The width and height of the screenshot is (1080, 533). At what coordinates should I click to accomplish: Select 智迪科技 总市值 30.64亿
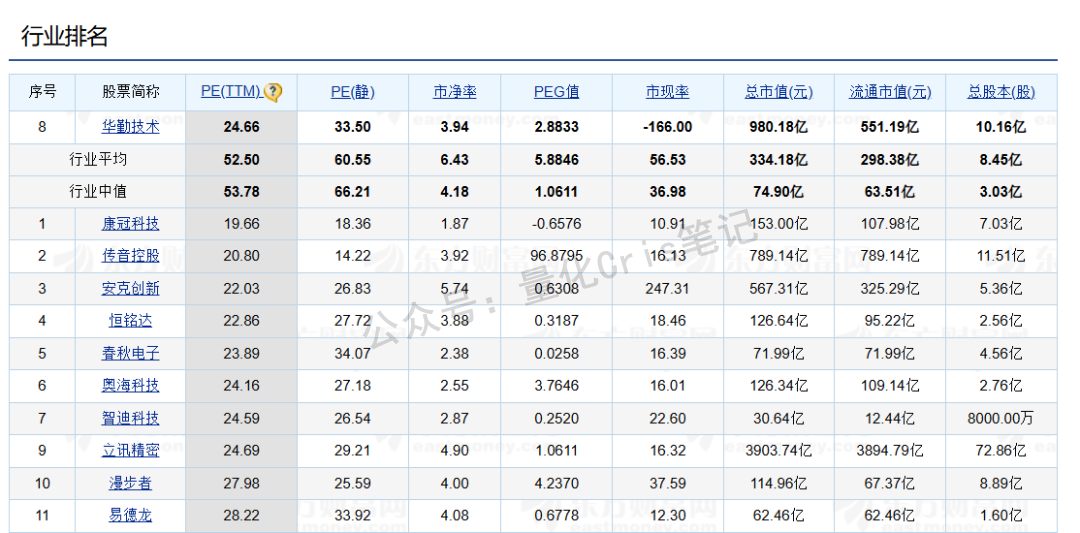click(x=778, y=418)
